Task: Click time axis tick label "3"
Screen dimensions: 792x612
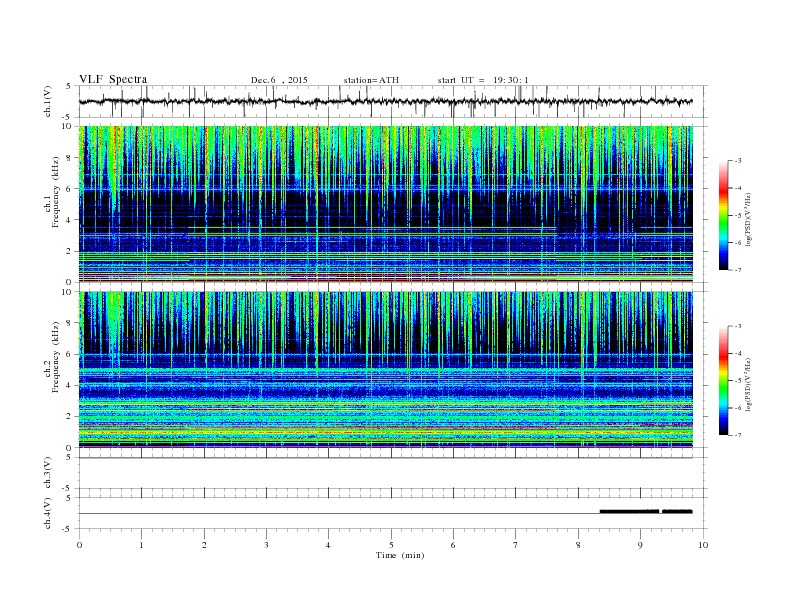Action: (x=267, y=545)
